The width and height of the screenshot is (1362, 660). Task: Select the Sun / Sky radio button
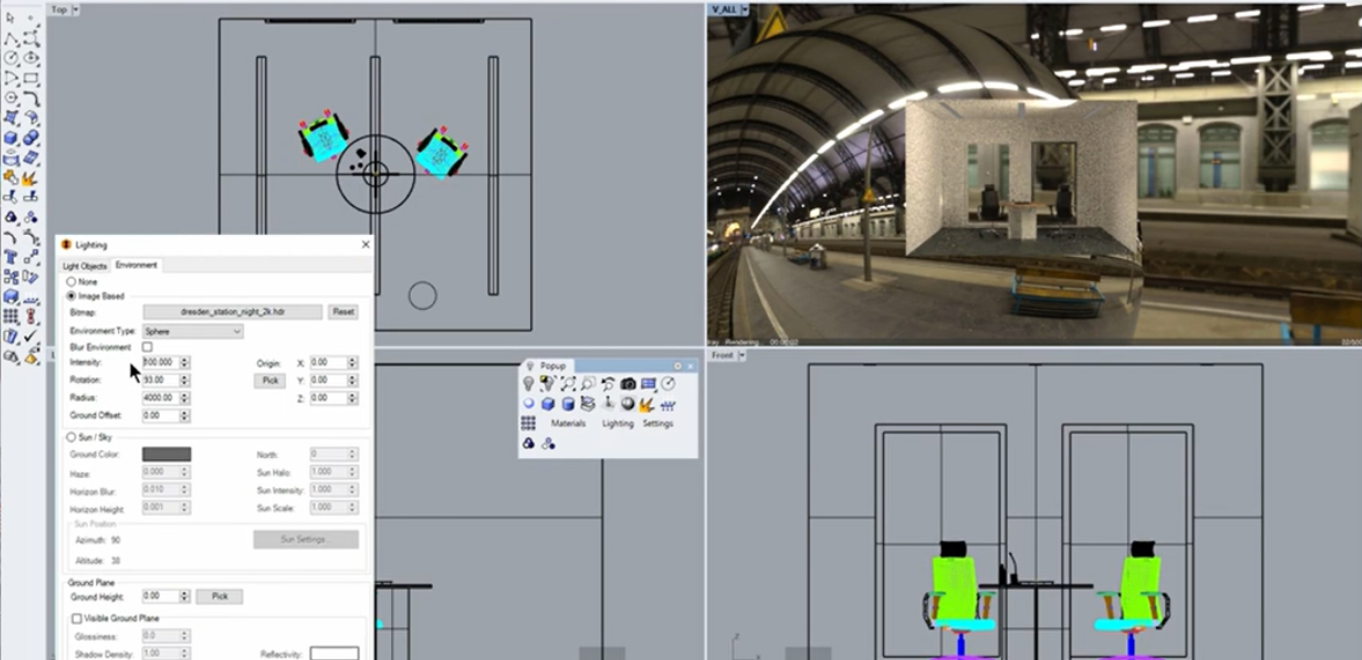pyautogui.click(x=71, y=437)
